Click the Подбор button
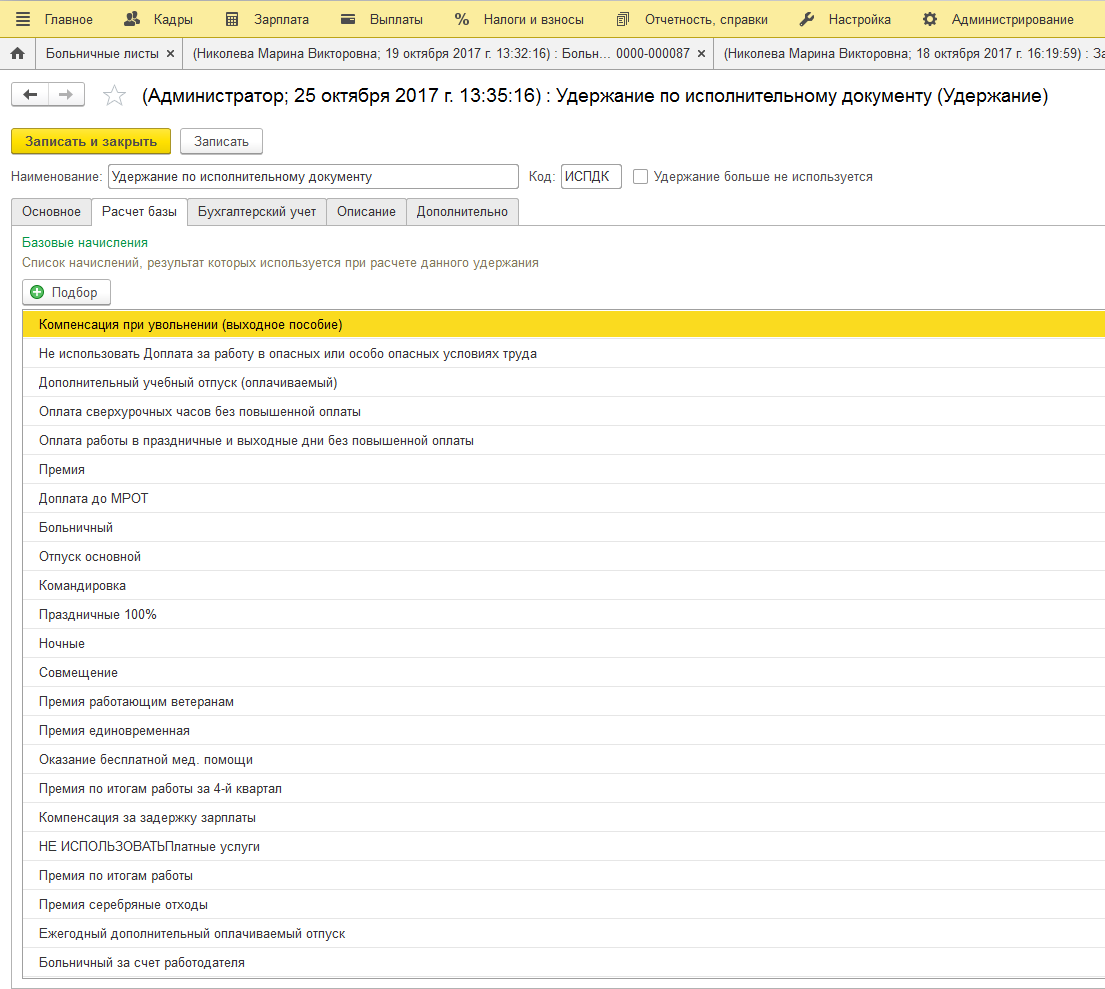The width and height of the screenshot is (1105, 989). [66, 292]
